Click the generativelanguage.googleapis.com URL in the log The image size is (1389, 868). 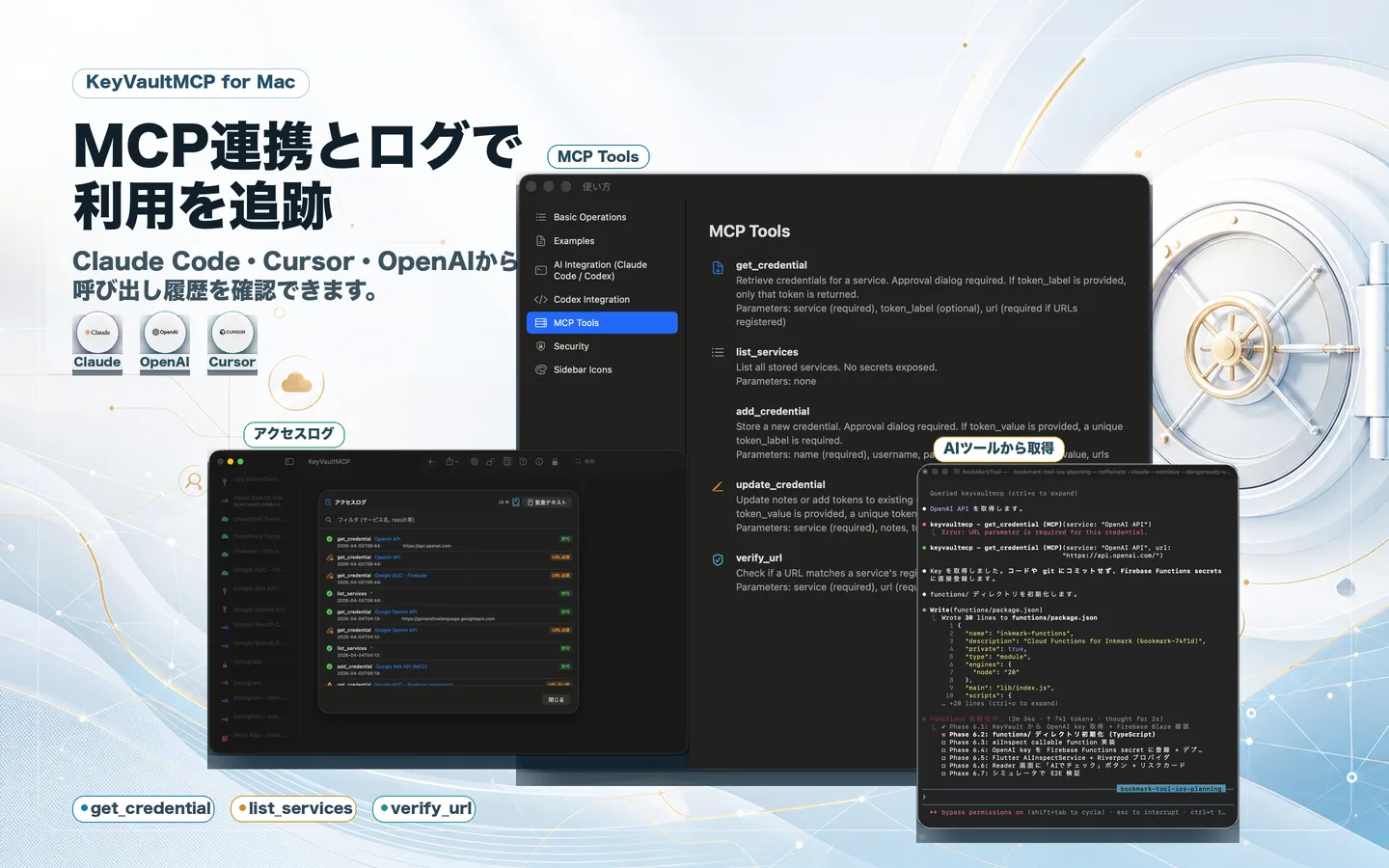tap(449, 619)
